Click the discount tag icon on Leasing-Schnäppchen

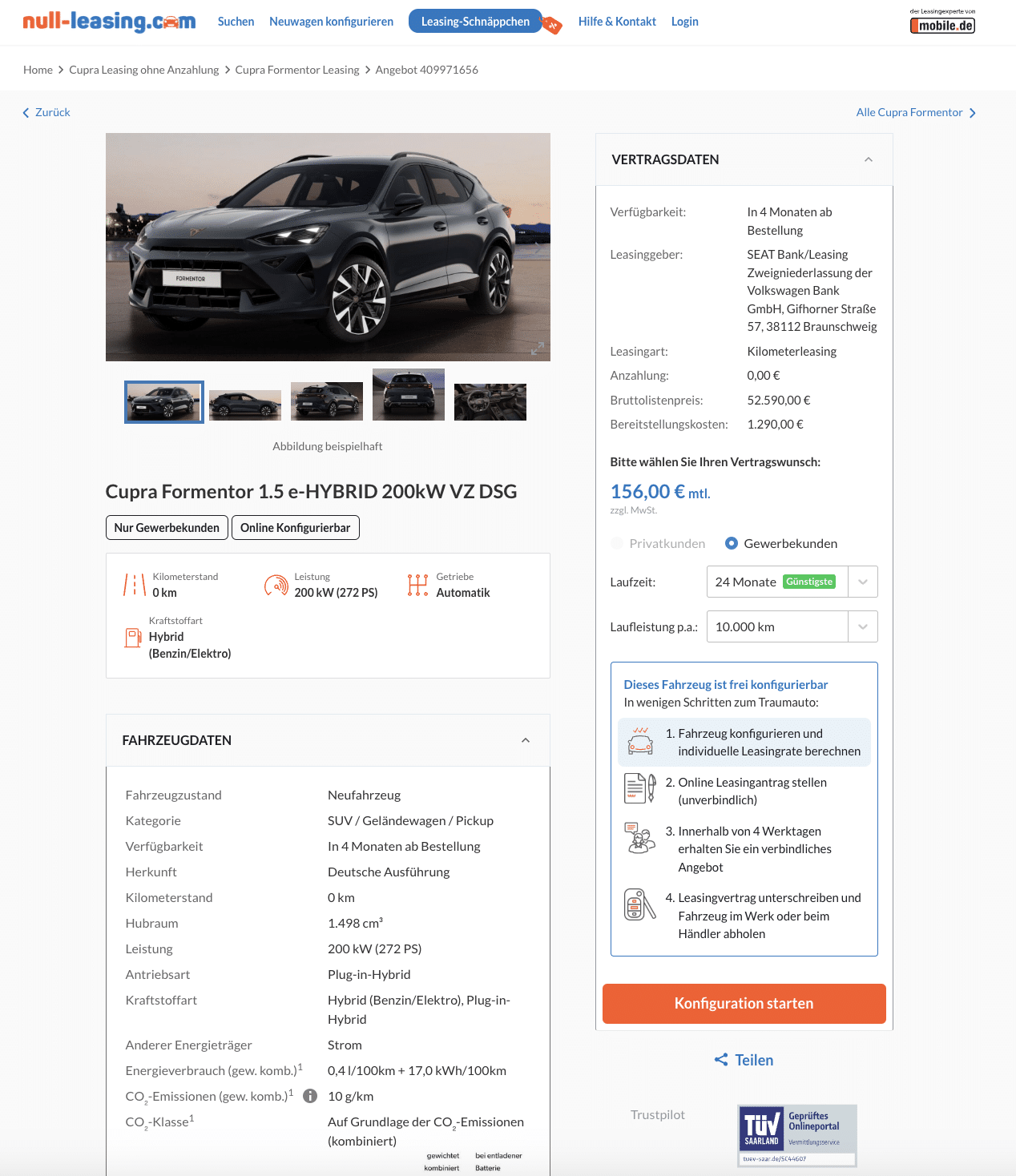click(x=552, y=25)
